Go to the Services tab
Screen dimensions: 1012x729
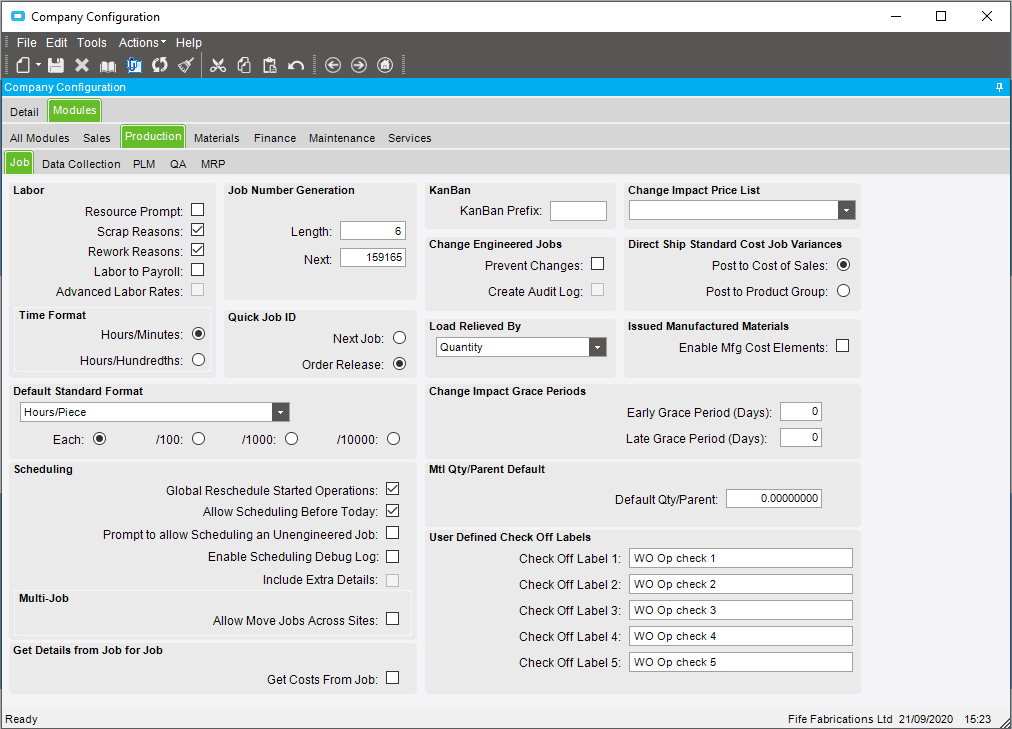pyautogui.click(x=410, y=138)
